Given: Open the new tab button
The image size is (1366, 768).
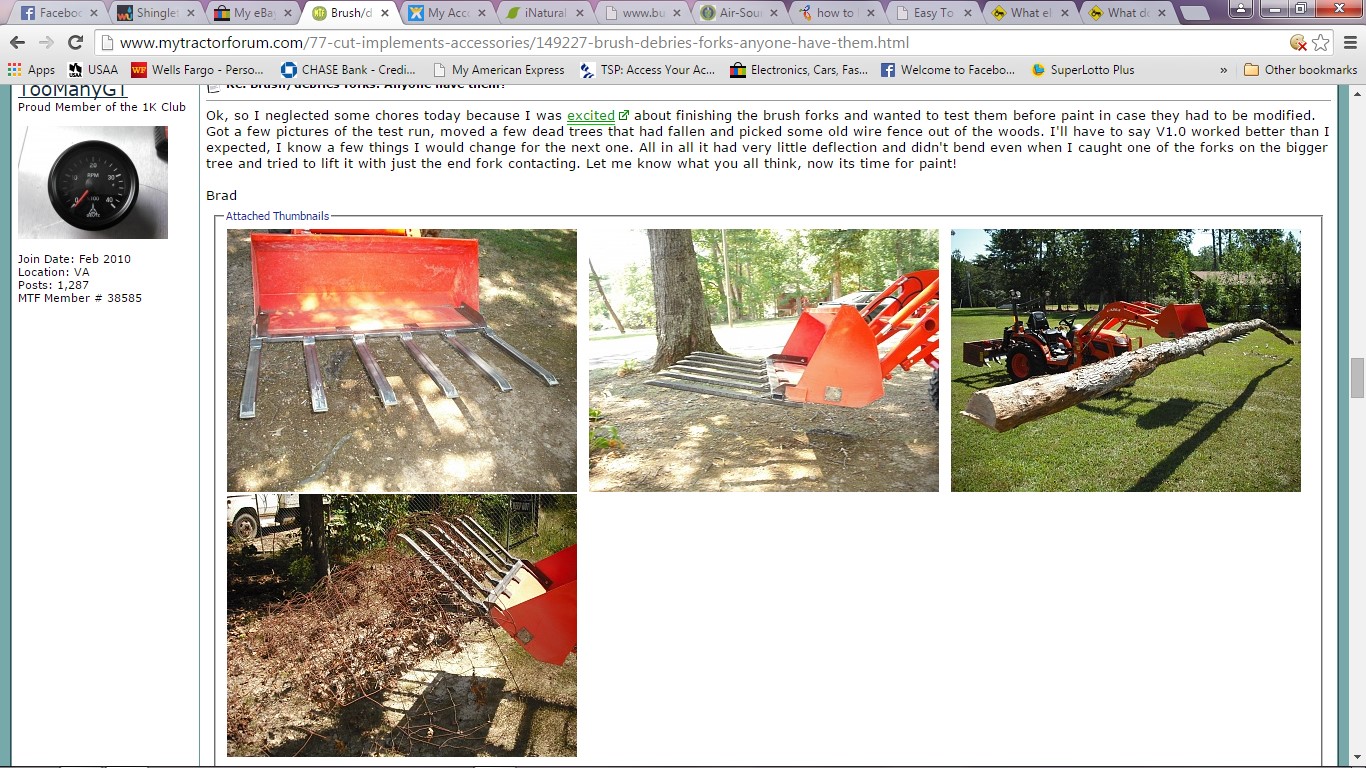Looking at the screenshot, I should (x=1194, y=14).
